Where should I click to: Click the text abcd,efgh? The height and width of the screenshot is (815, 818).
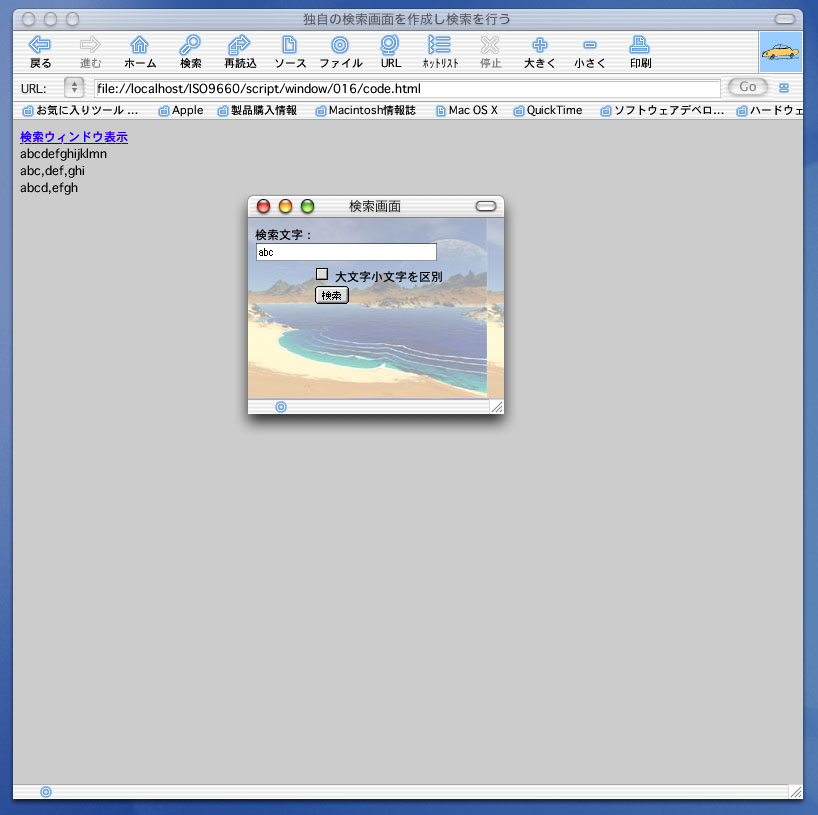[x=49, y=187]
